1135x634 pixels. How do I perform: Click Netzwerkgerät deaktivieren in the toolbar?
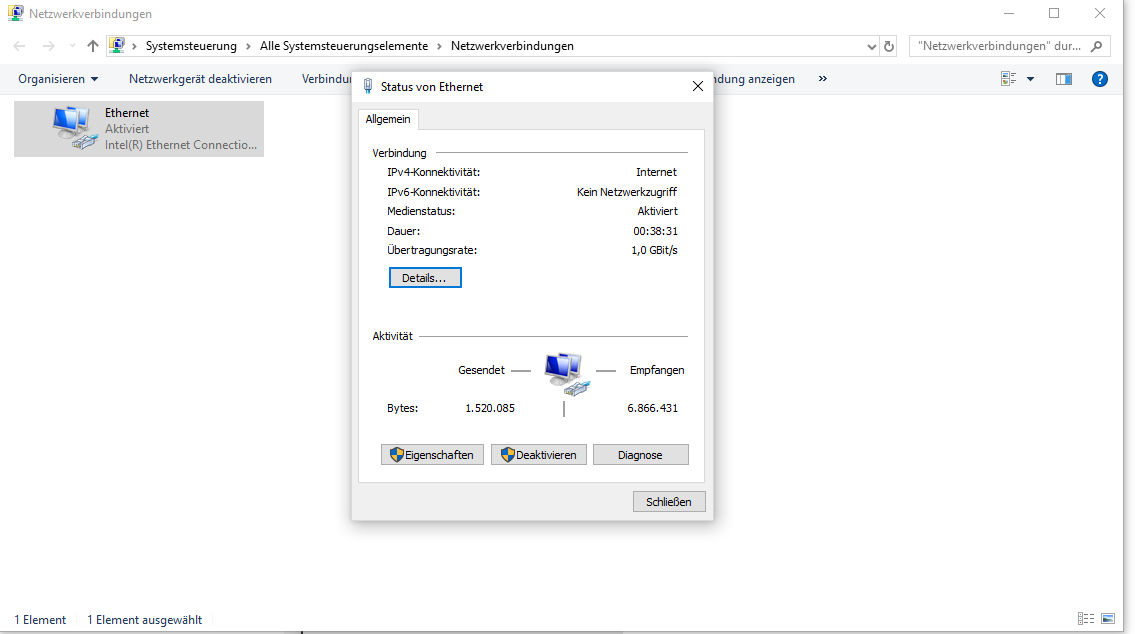[201, 79]
